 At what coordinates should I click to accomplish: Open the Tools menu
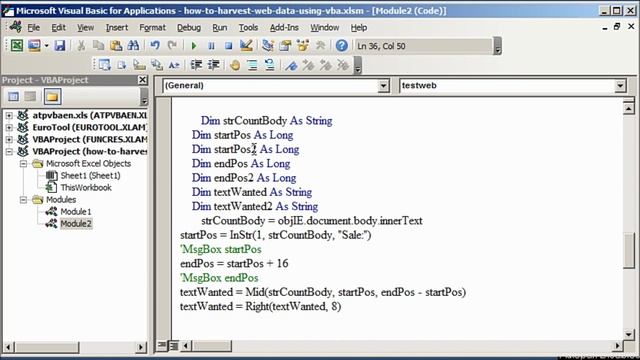pos(248,27)
